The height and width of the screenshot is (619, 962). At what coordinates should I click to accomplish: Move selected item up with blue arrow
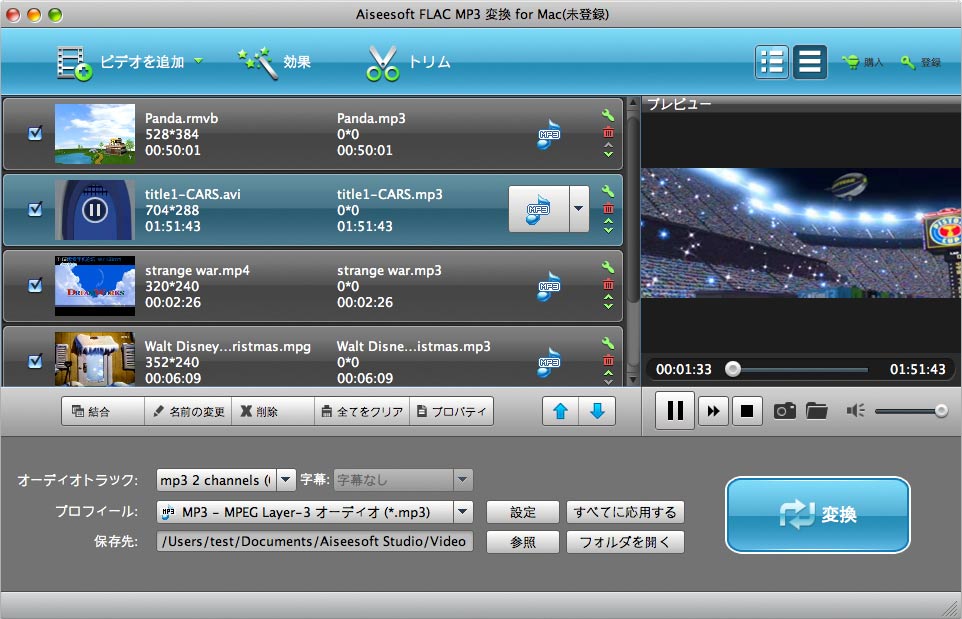[x=560, y=411]
